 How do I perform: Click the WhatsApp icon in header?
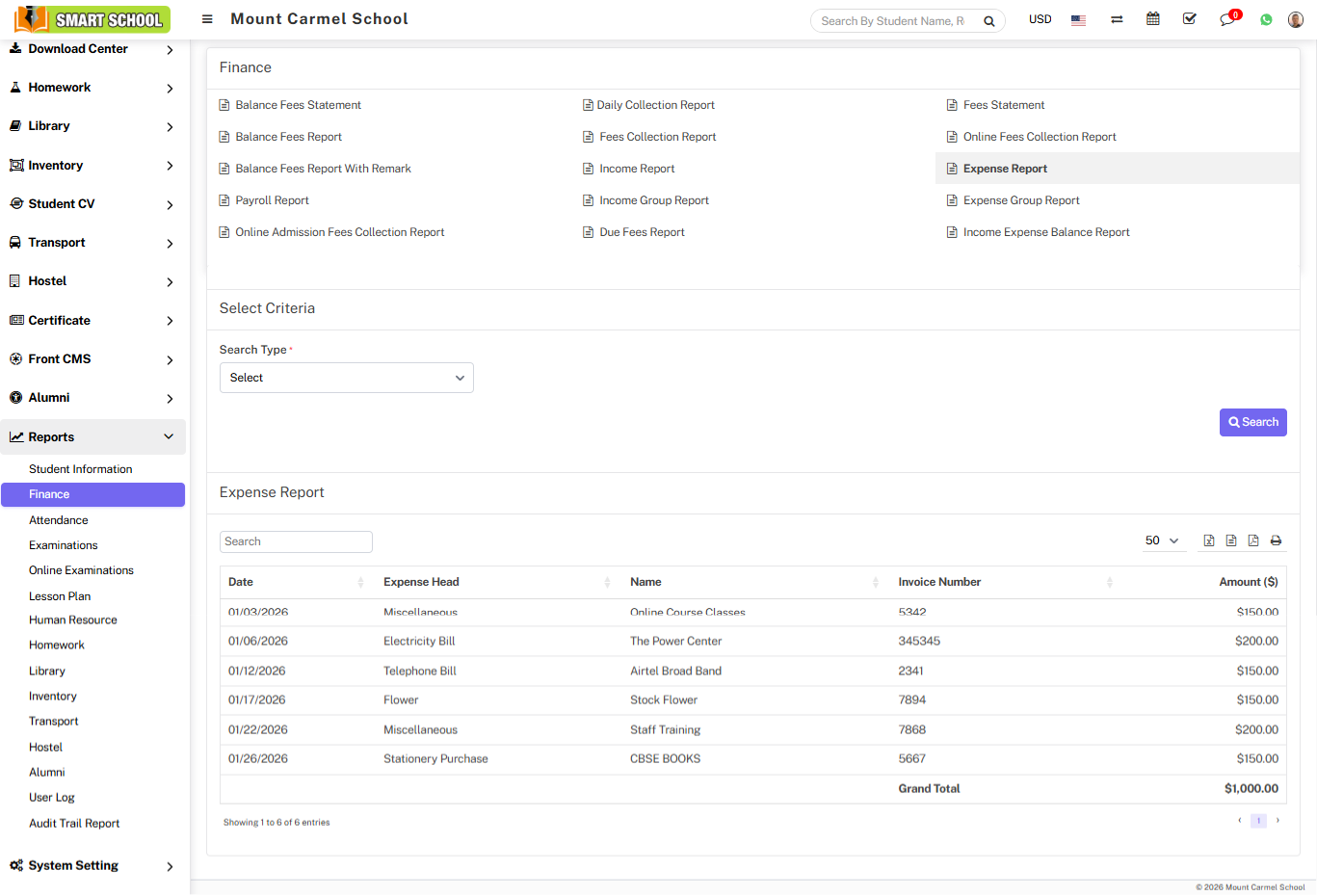pos(1266,19)
